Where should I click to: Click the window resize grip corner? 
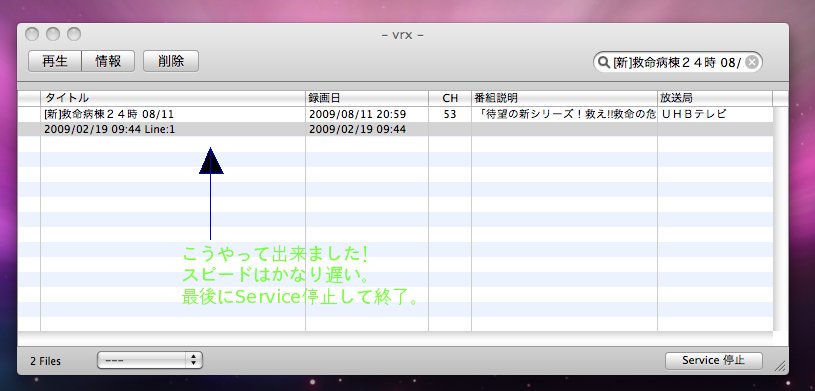pos(781,367)
